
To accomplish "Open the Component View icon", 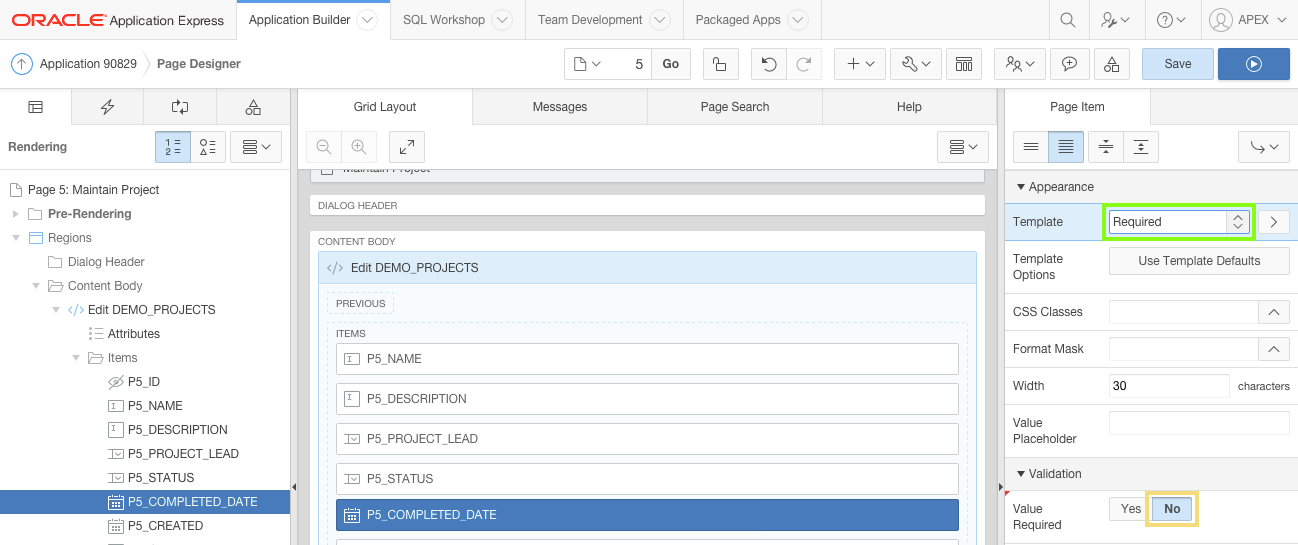I will [x=963, y=64].
